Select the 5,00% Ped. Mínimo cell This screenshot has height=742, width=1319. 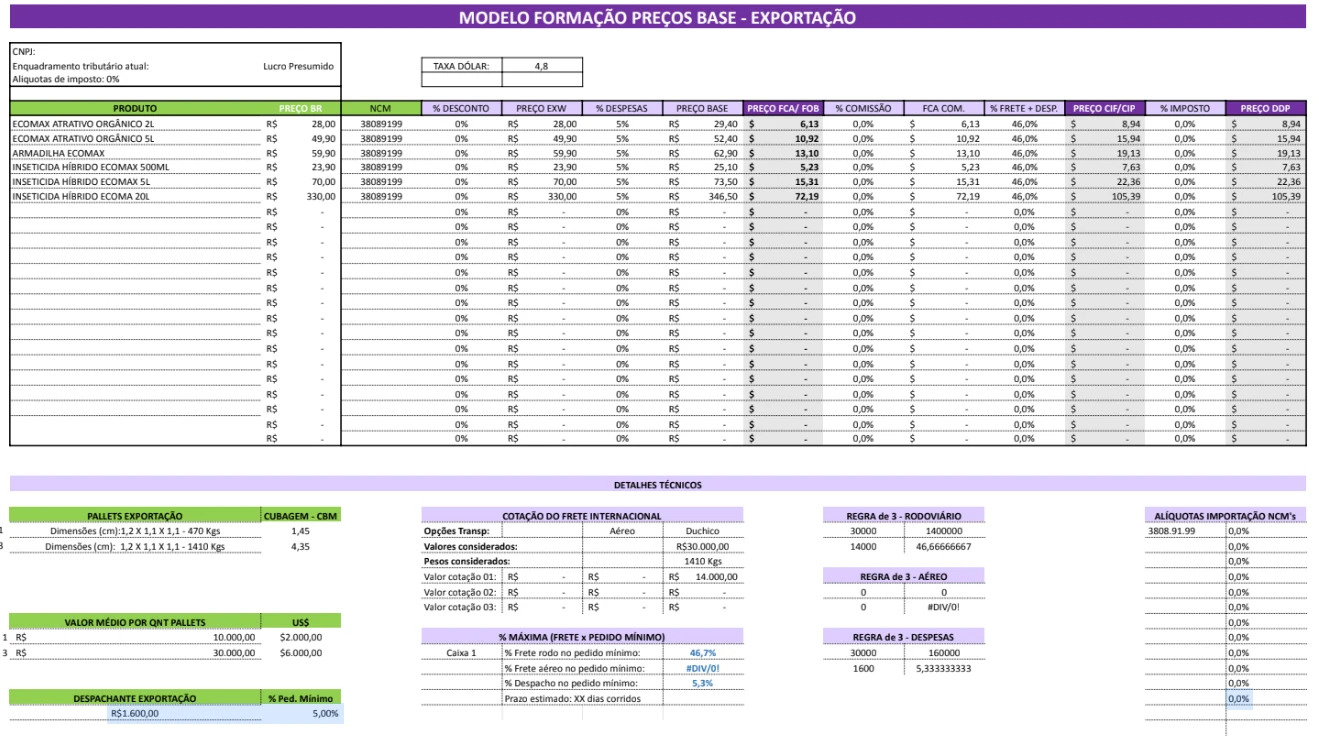click(301, 714)
